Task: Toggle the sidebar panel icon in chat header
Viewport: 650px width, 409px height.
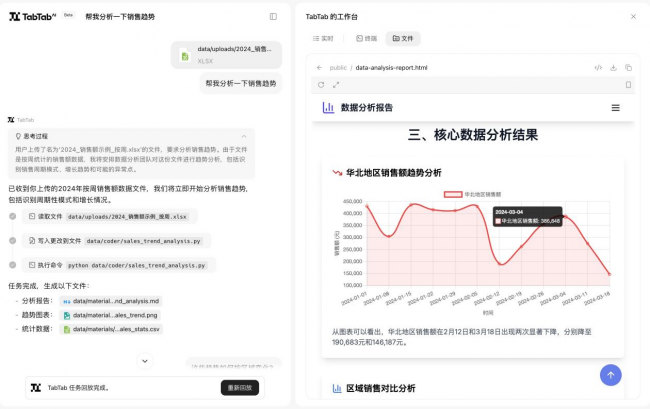Action: (273, 16)
